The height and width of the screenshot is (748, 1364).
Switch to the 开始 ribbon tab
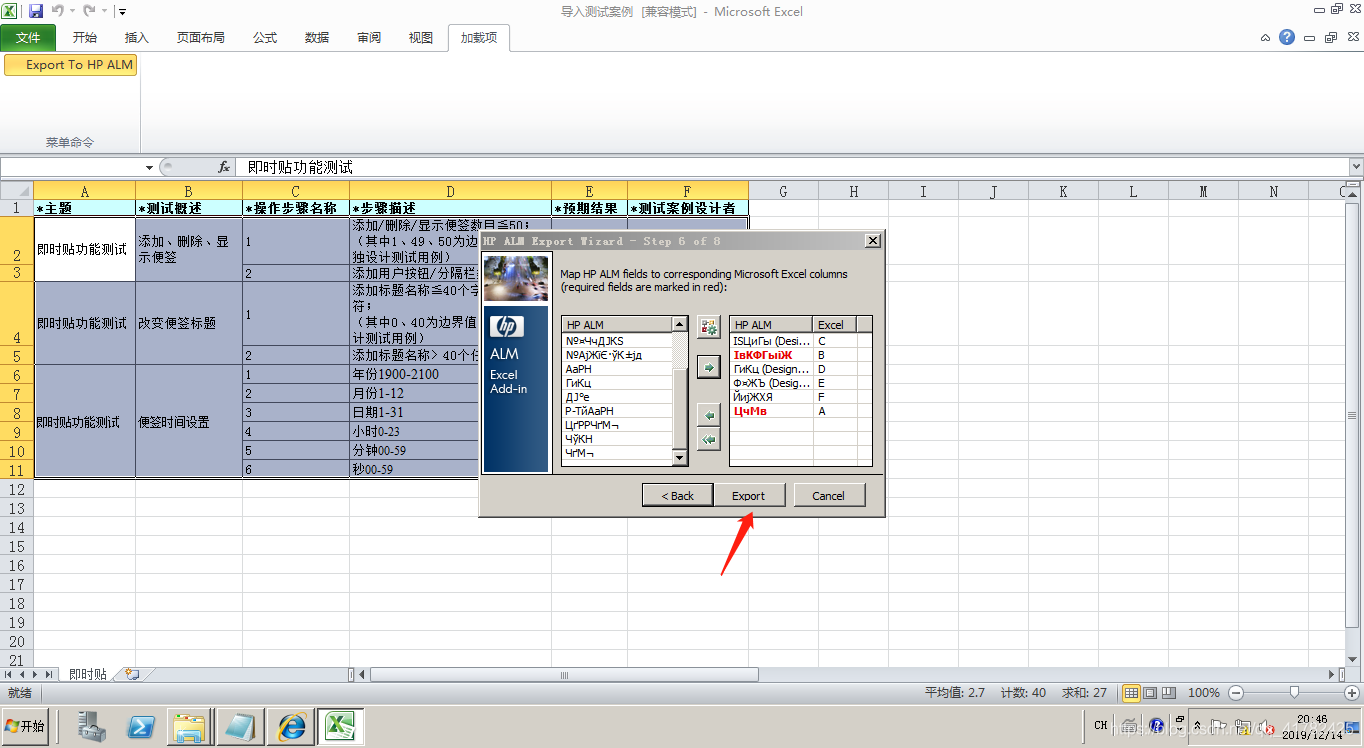point(85,38)
